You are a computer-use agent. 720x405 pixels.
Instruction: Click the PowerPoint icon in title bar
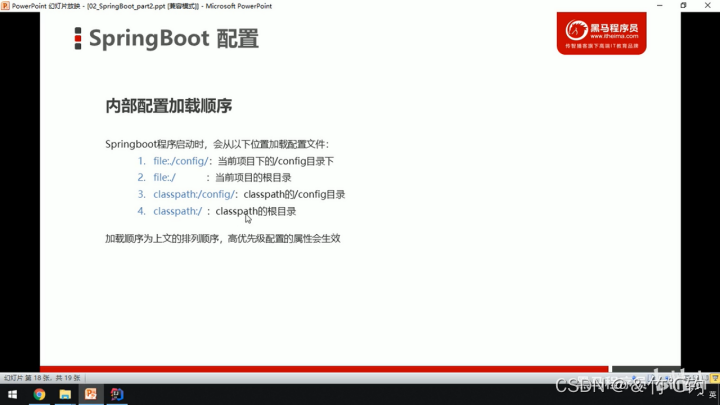(x=5, y=6)
